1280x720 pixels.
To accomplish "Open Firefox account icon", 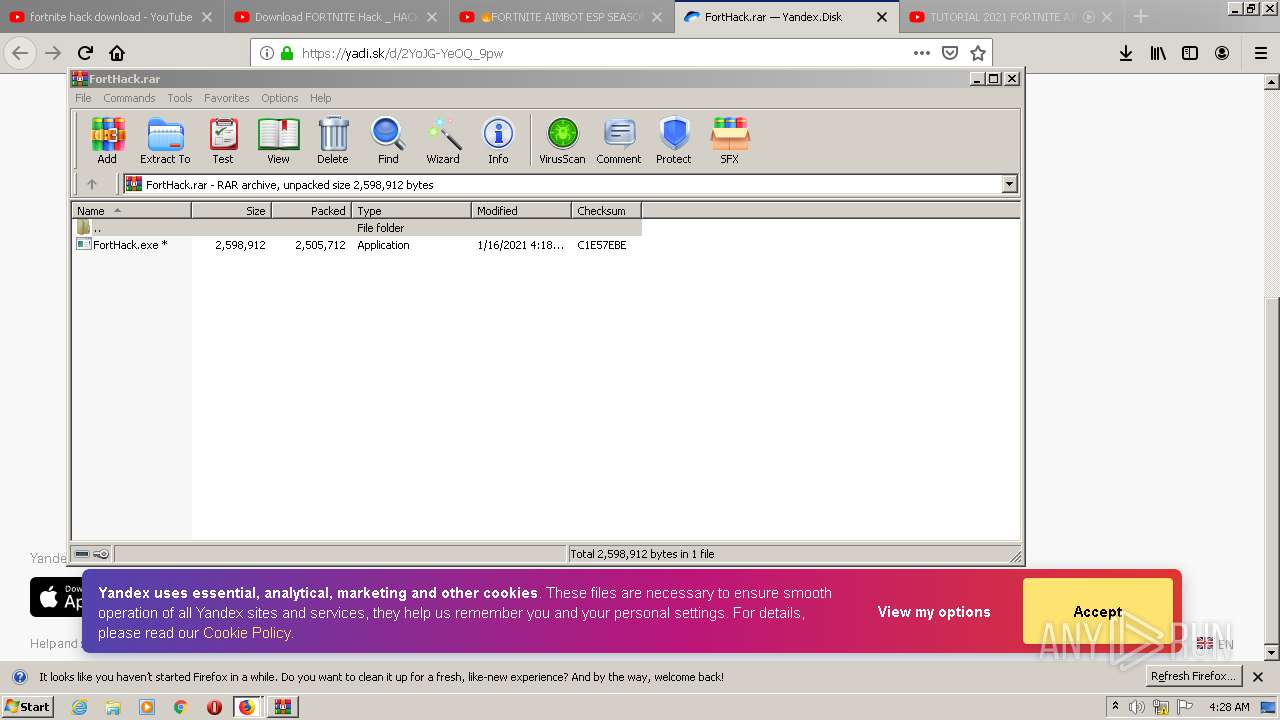I will coord(1222,53).
